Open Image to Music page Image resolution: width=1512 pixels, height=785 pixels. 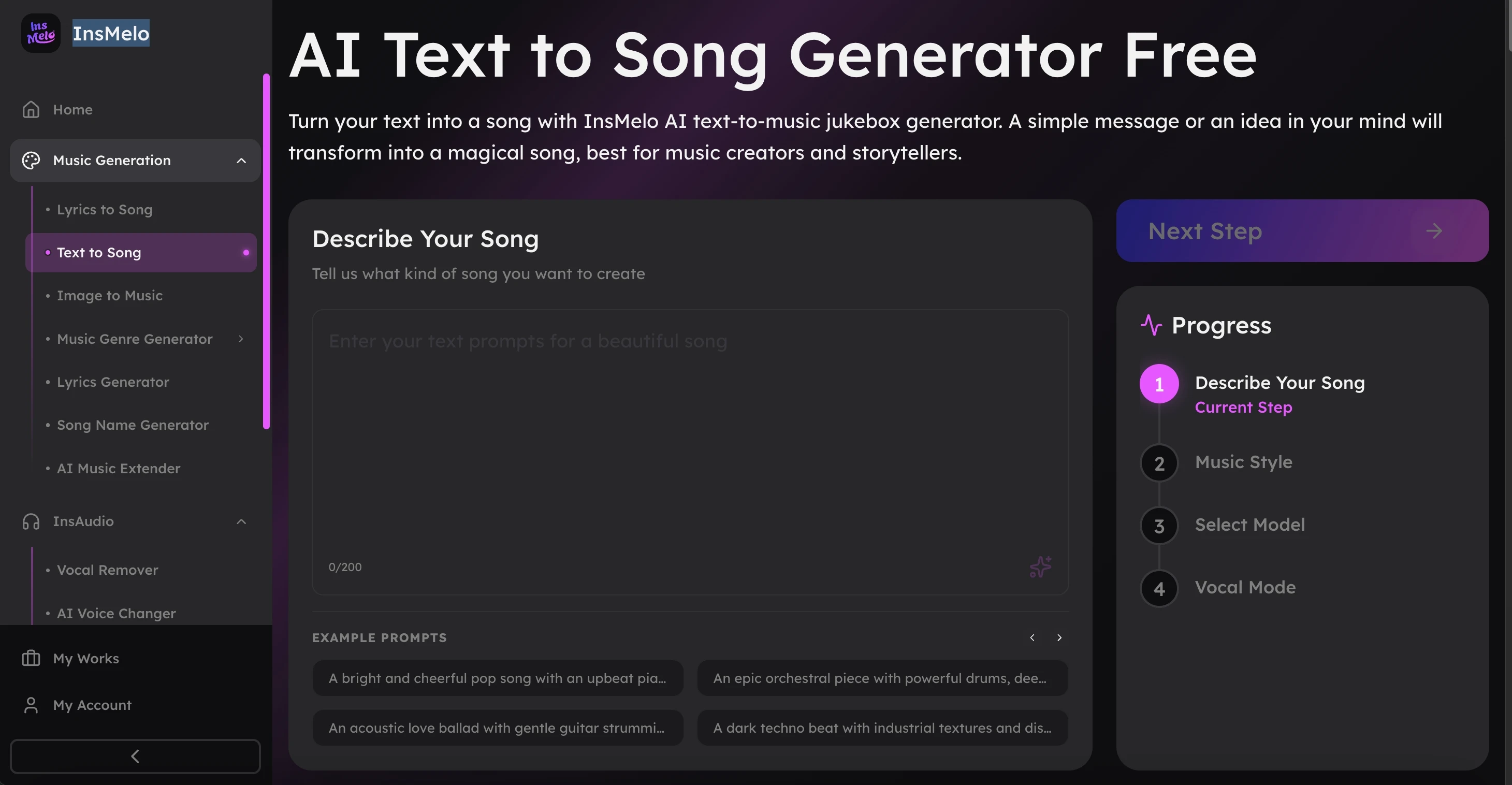[110, 295]
